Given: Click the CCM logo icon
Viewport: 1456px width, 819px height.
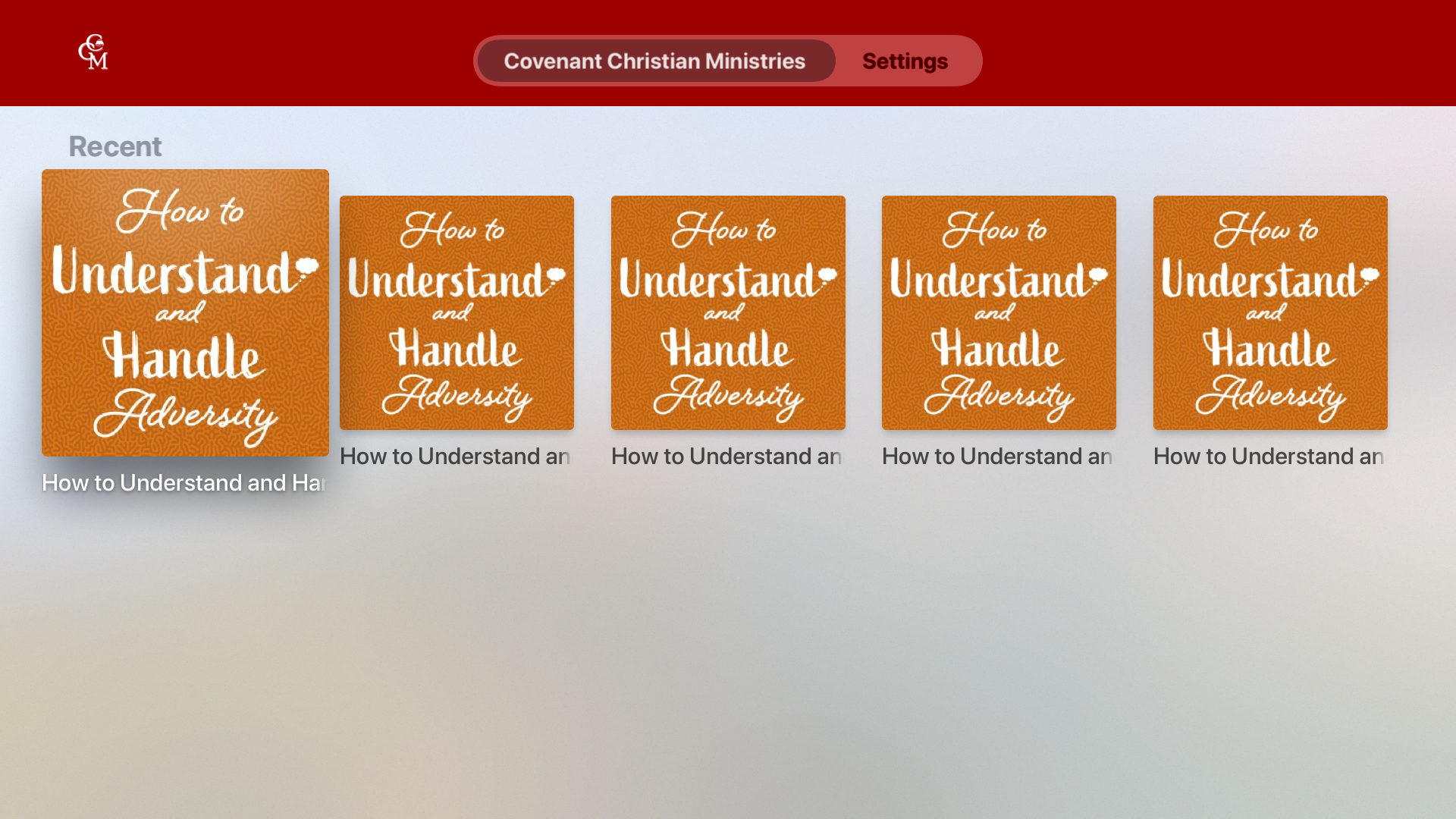Looking at the screenshot, I should point(93,52).
